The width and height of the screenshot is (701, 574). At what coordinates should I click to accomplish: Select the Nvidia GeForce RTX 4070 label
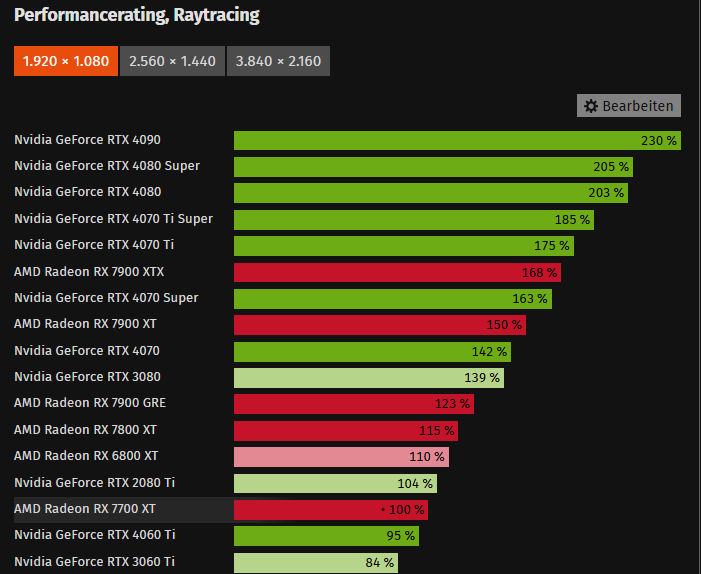coord(87,350)
